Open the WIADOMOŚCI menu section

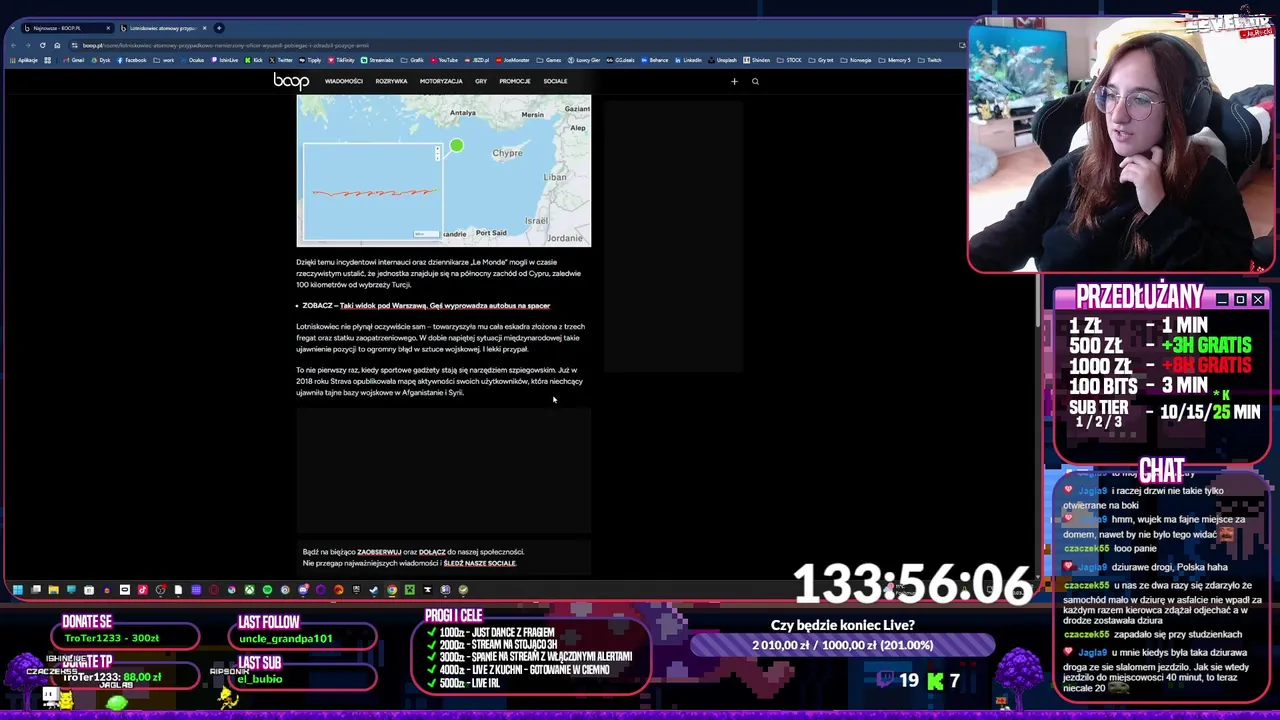(344, 81)
